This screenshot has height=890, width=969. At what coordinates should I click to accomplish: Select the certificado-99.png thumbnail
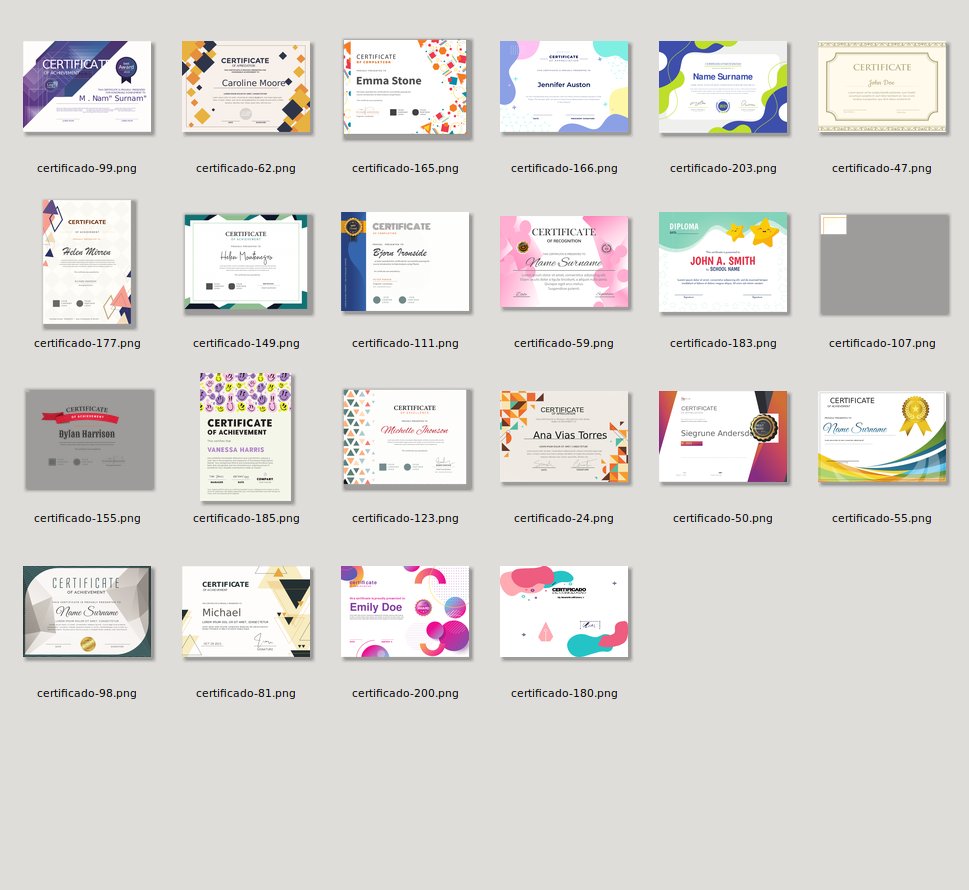tap(87, 87)
